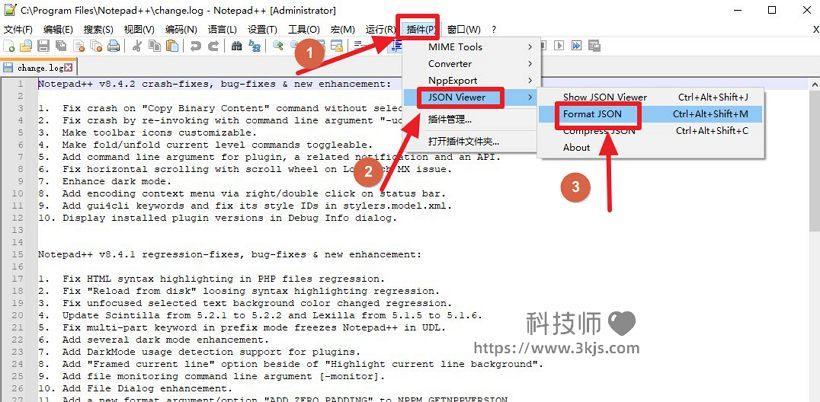Maximize the Notepad++ window
This screenshot has height=402, width=820.
coord(772,10)
